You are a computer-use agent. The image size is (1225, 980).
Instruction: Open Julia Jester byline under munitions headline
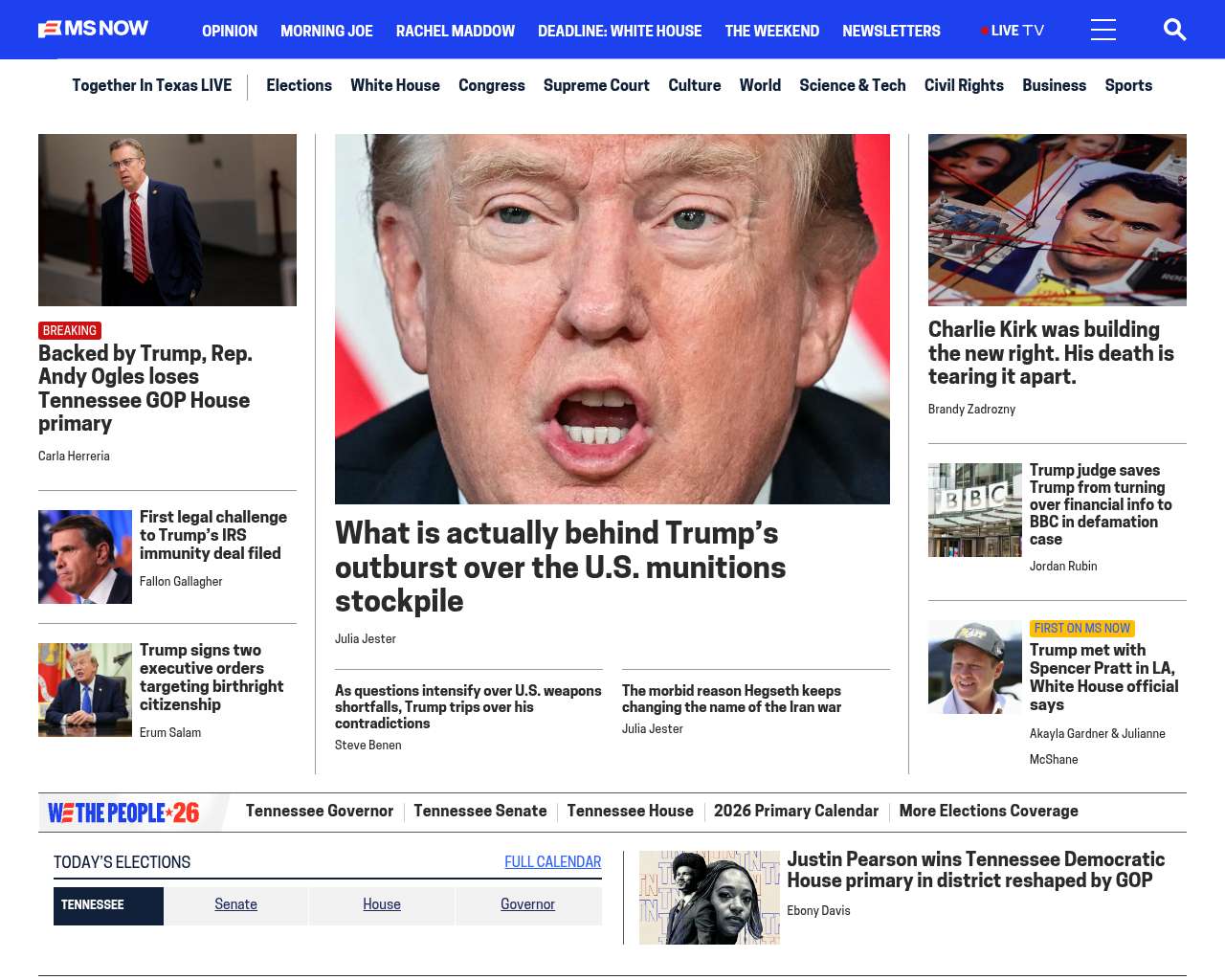pos(366,639)
